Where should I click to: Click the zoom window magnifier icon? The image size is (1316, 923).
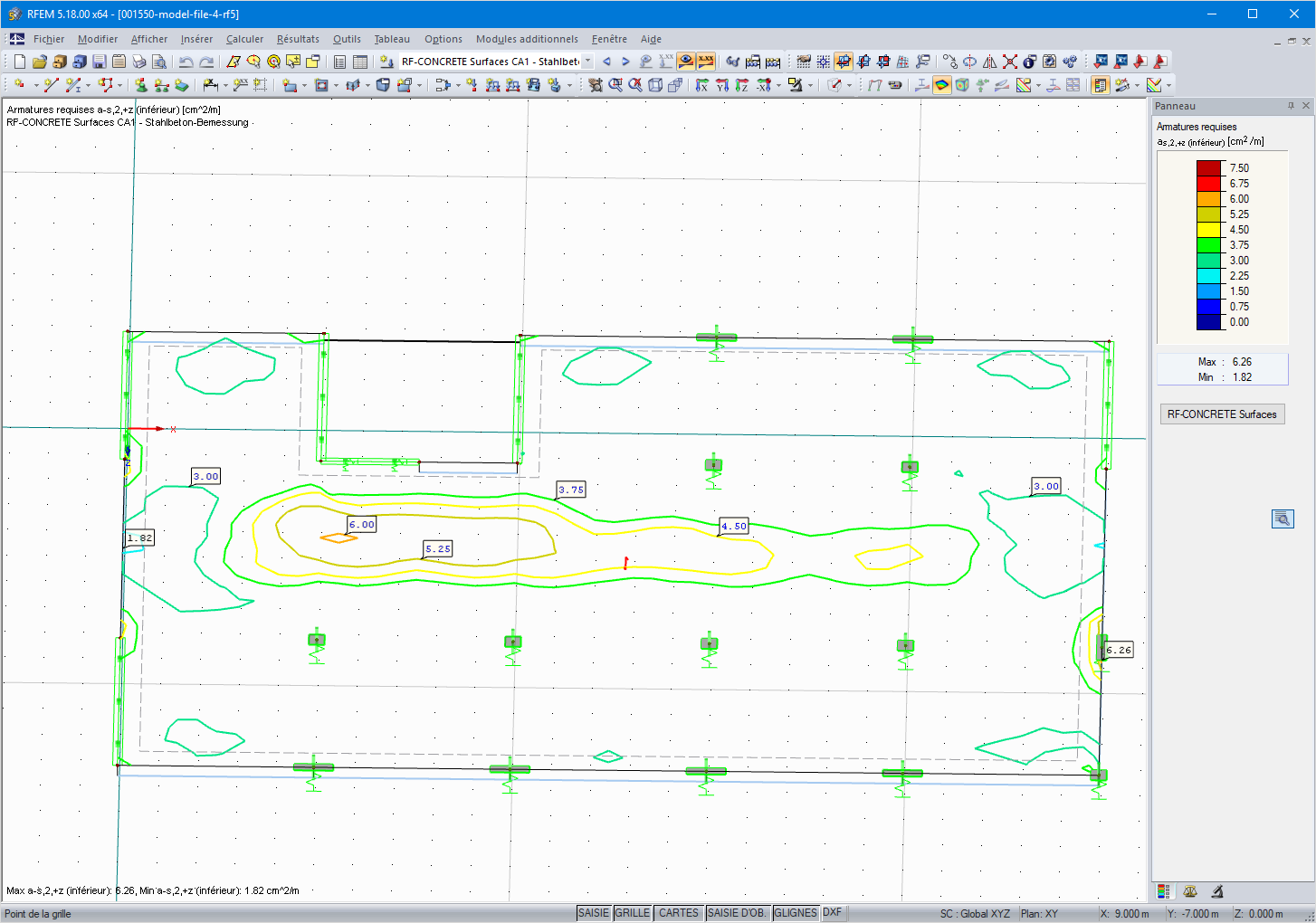click(615, 85)
